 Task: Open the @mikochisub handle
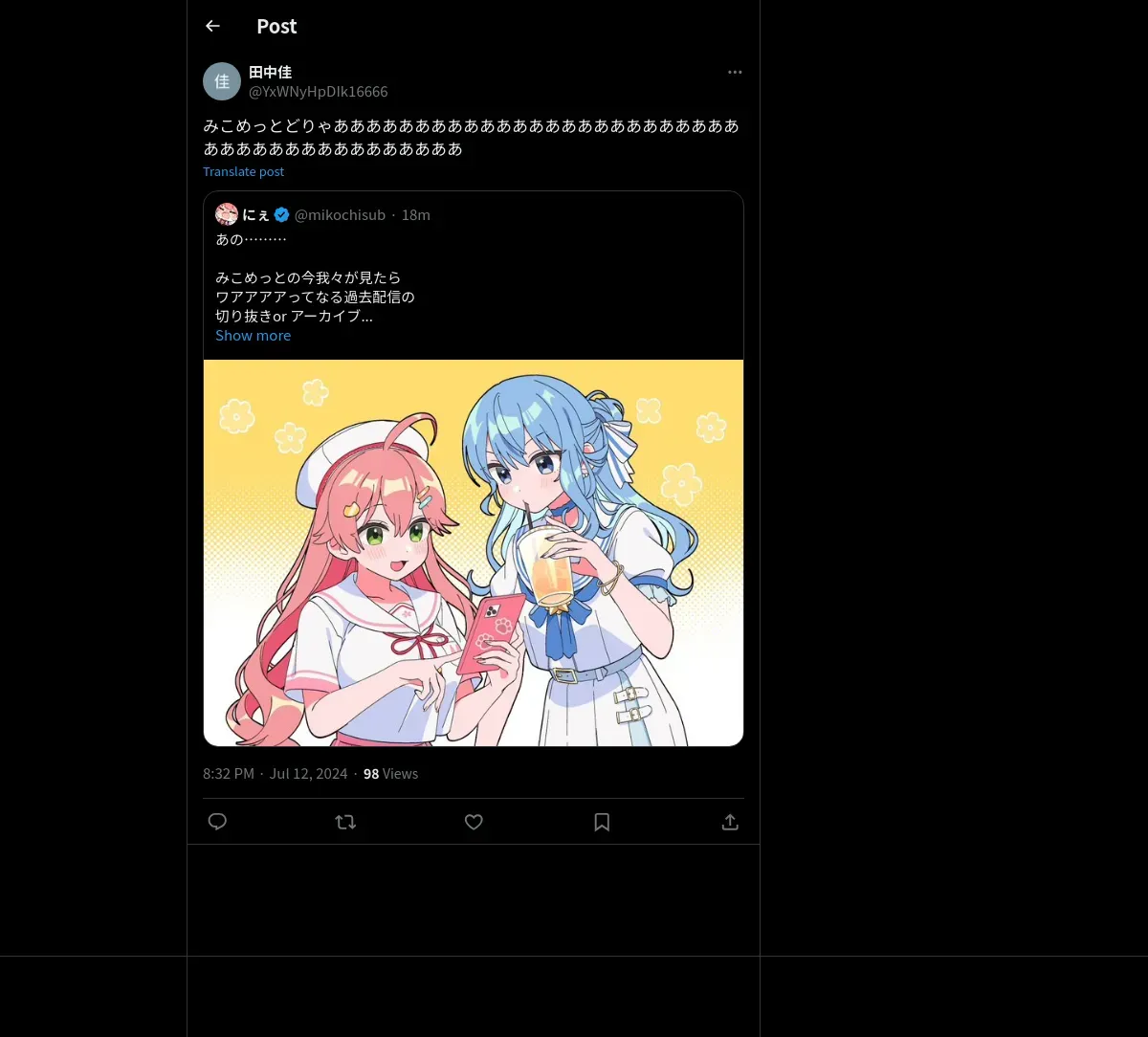pyautogui.click(x=340, y=214)
